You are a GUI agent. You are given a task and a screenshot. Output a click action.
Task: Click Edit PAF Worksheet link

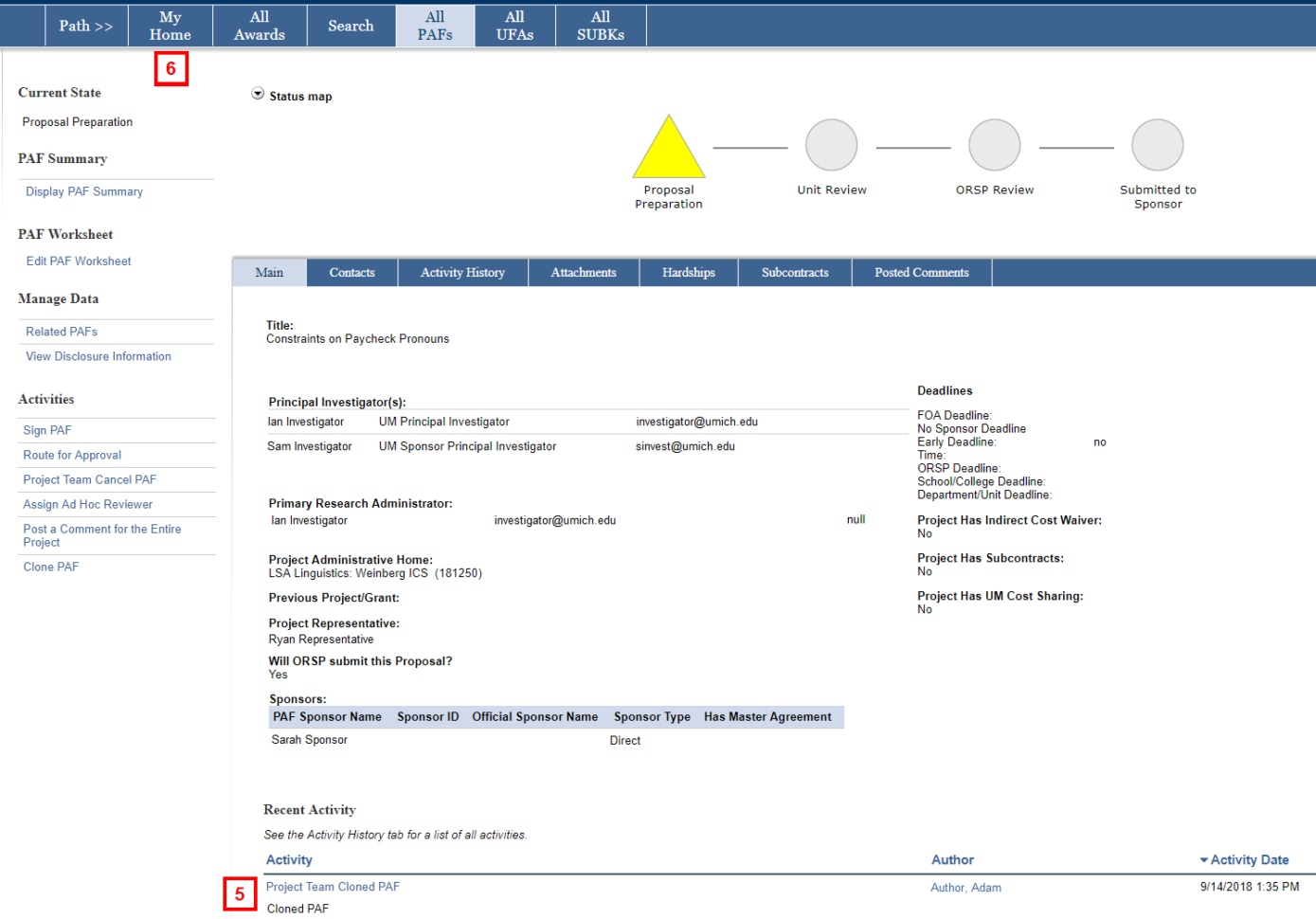click(x=79, y=261)
